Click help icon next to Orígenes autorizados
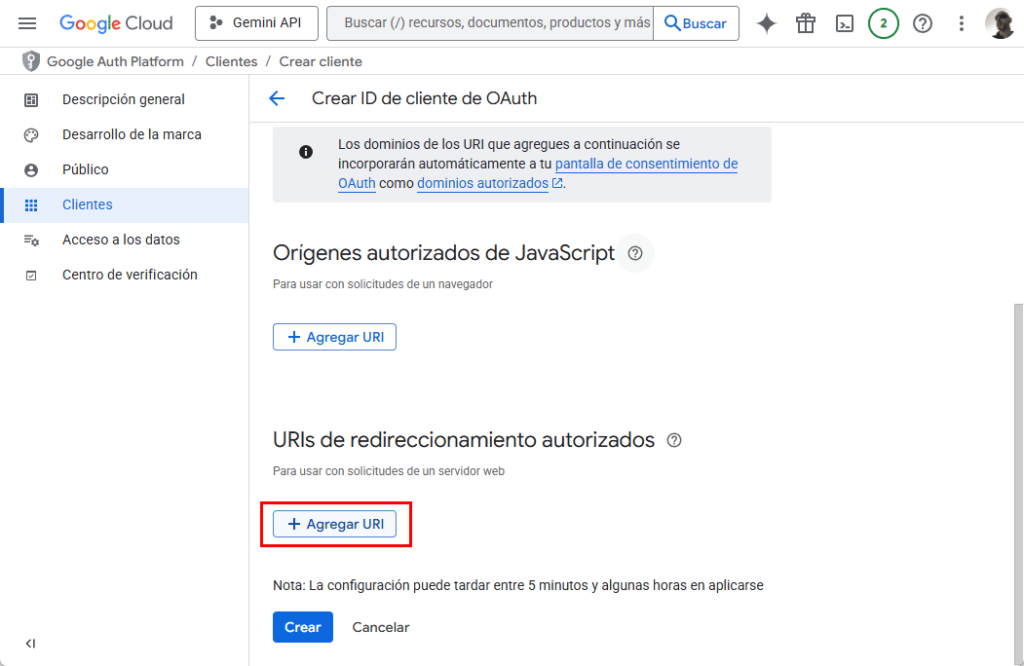The height and width of the screenshot is (666, 1024). [x=635, y=254]
